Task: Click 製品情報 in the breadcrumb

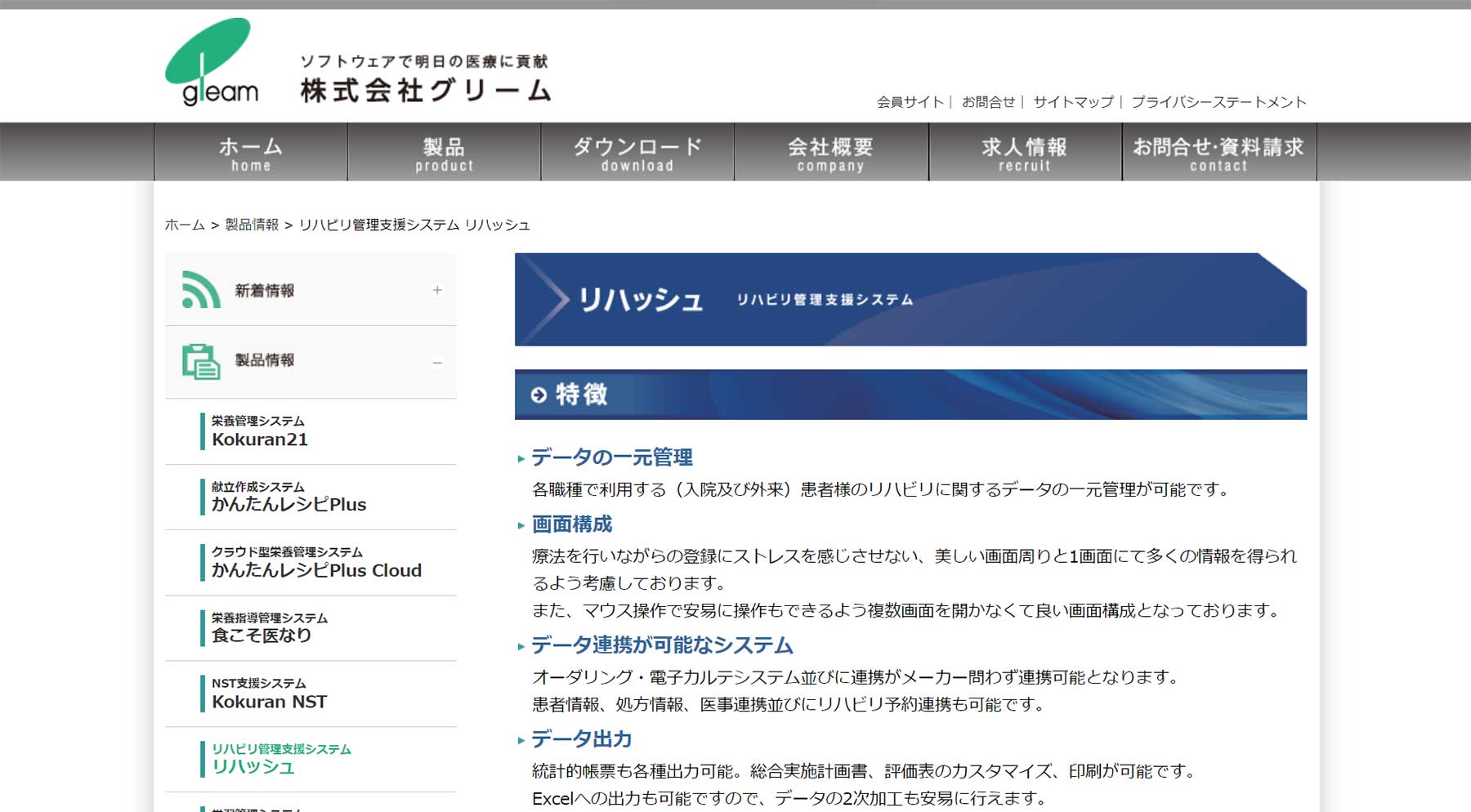Action: pyautogui.click(x=252, y=225)
